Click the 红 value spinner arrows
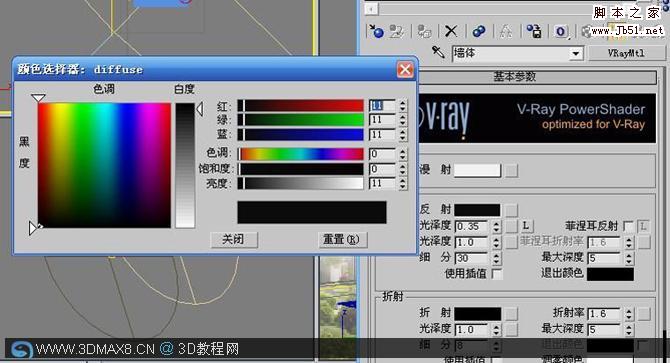 click(x=403, y=105)
